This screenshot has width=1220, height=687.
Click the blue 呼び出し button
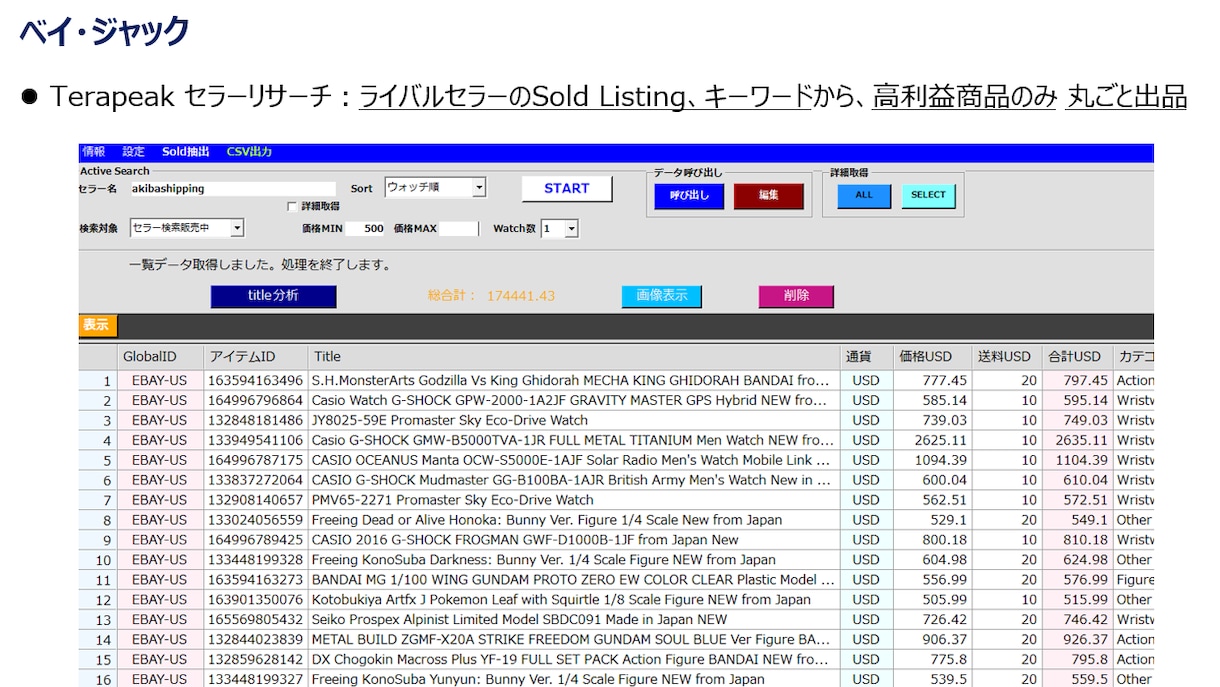coord(689,195)
